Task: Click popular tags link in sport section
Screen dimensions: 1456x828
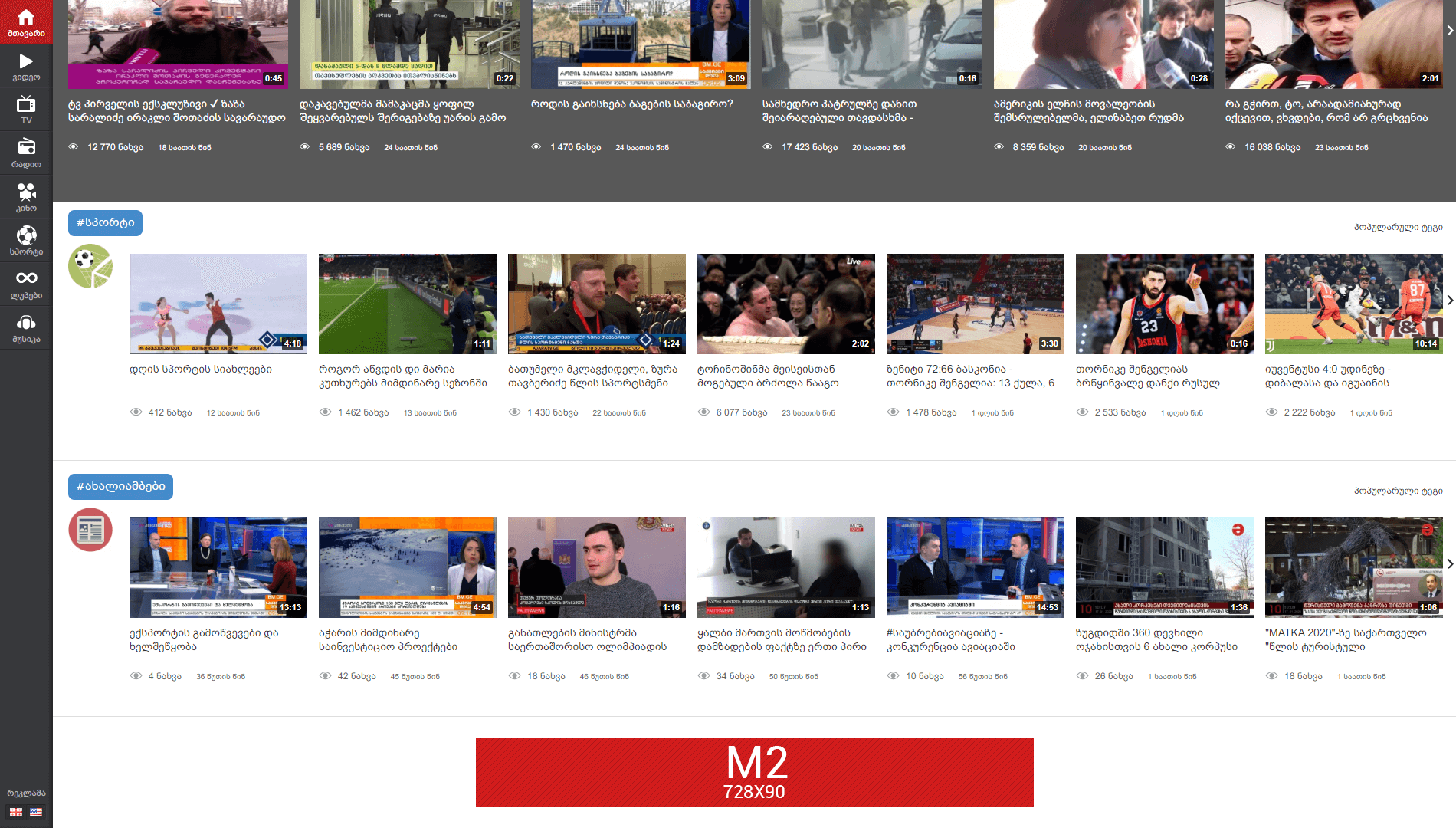Action: coord(1398,228)
